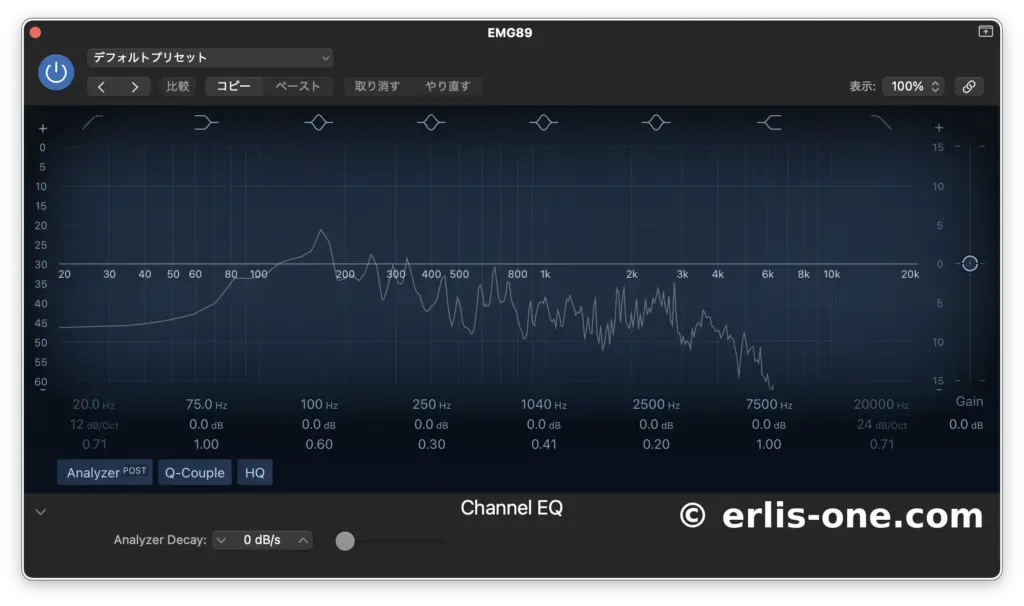Image resolution: width=1024 pixels, height=606 pixels.
Task: Toggle the Analyzer POST button
Action: [x=105, y=472]
